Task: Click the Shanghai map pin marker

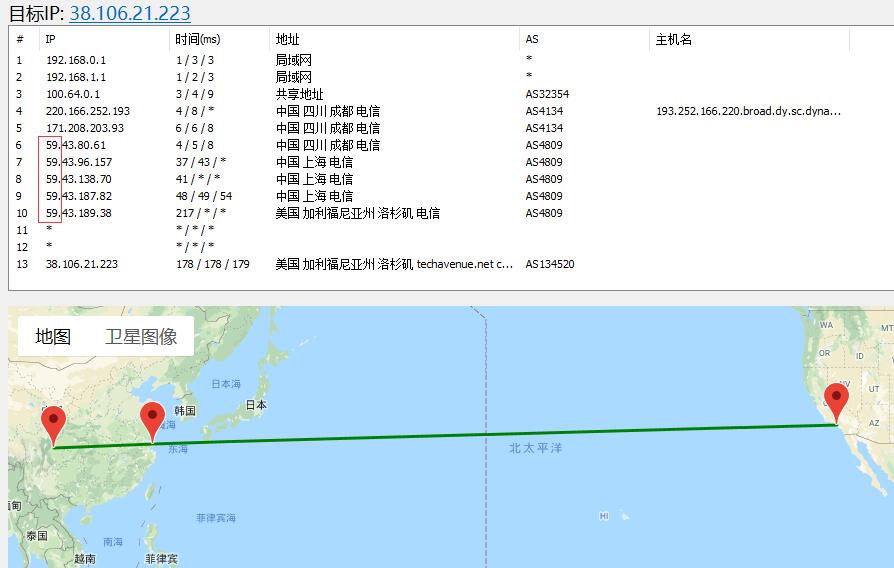Action: click(152, 422)
